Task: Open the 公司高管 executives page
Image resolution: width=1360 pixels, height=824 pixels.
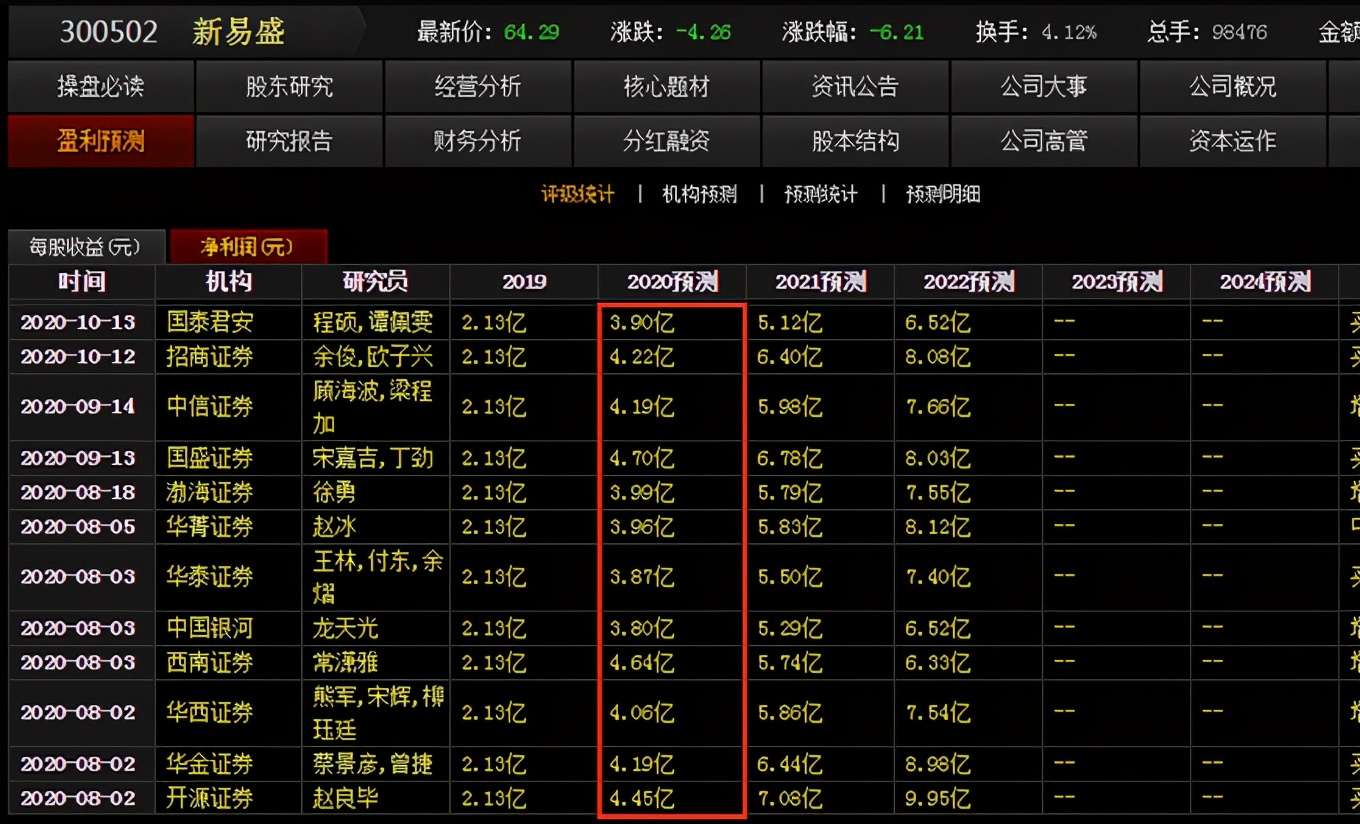Action: point(1044,141)
